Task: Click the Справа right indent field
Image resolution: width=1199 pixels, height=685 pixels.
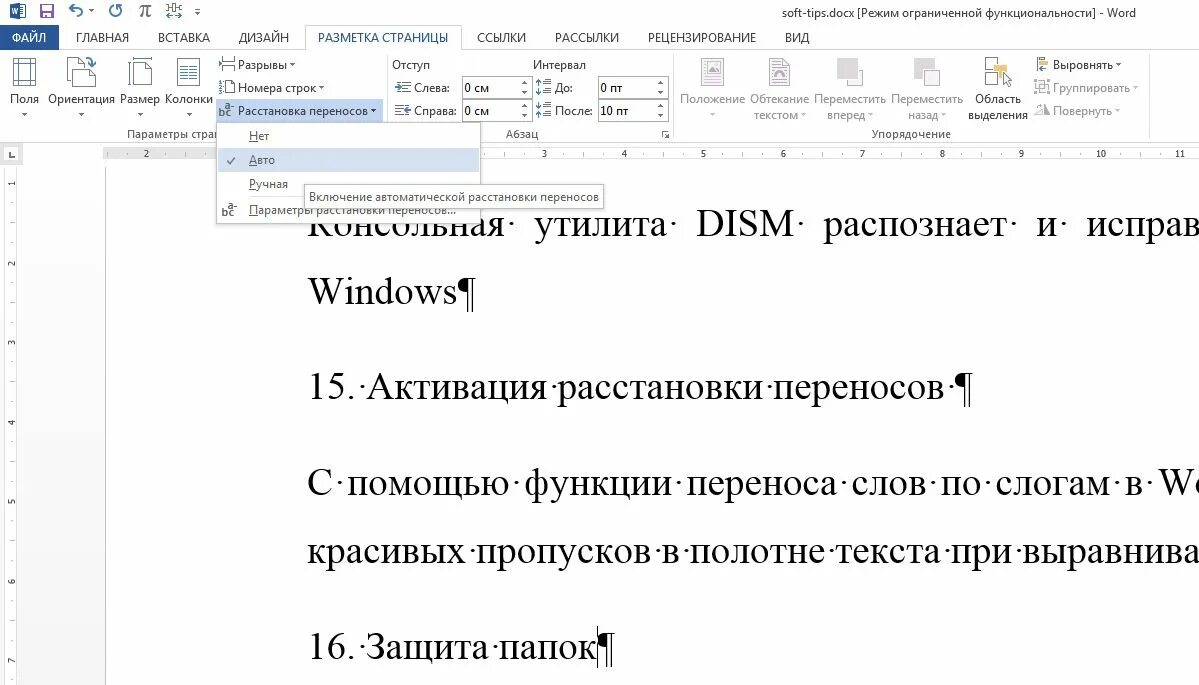Action: (x=490, y=111)
